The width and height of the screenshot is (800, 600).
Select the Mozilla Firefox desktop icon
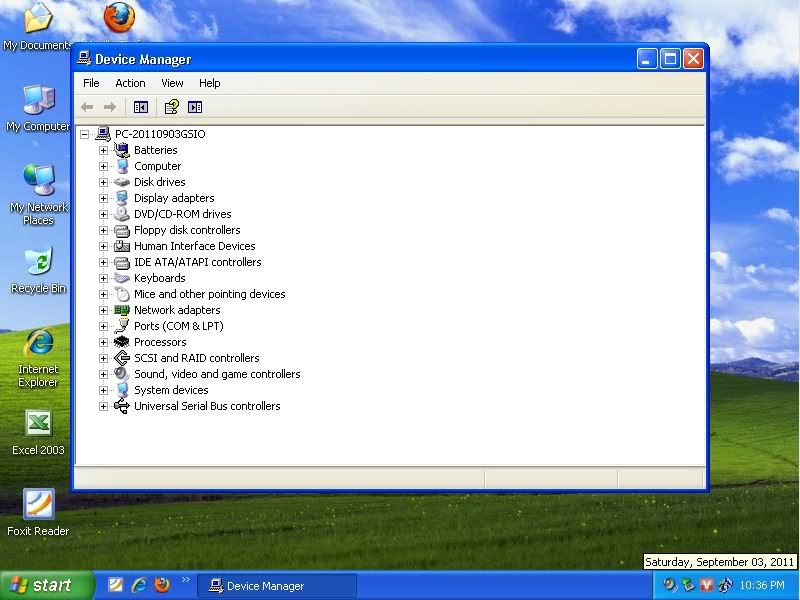point(119,20)
